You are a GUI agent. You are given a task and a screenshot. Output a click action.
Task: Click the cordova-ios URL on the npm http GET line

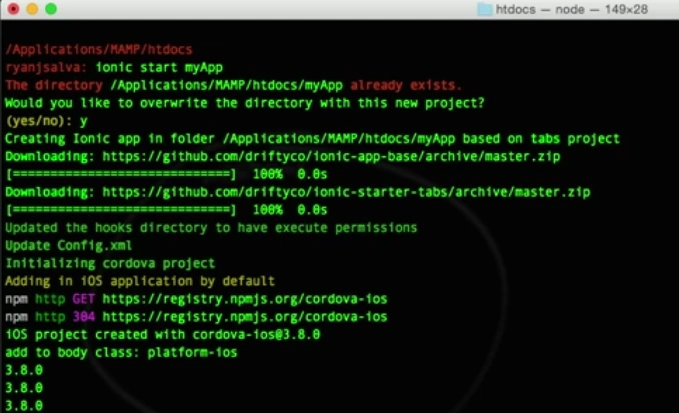[x=245, y=299]
